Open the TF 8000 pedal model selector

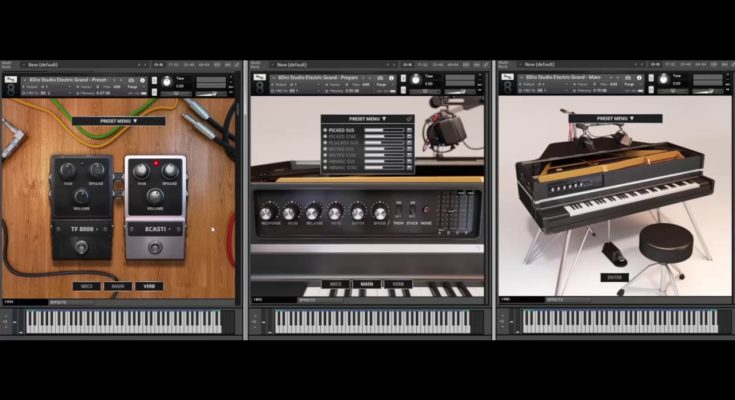tap(82, 229)
